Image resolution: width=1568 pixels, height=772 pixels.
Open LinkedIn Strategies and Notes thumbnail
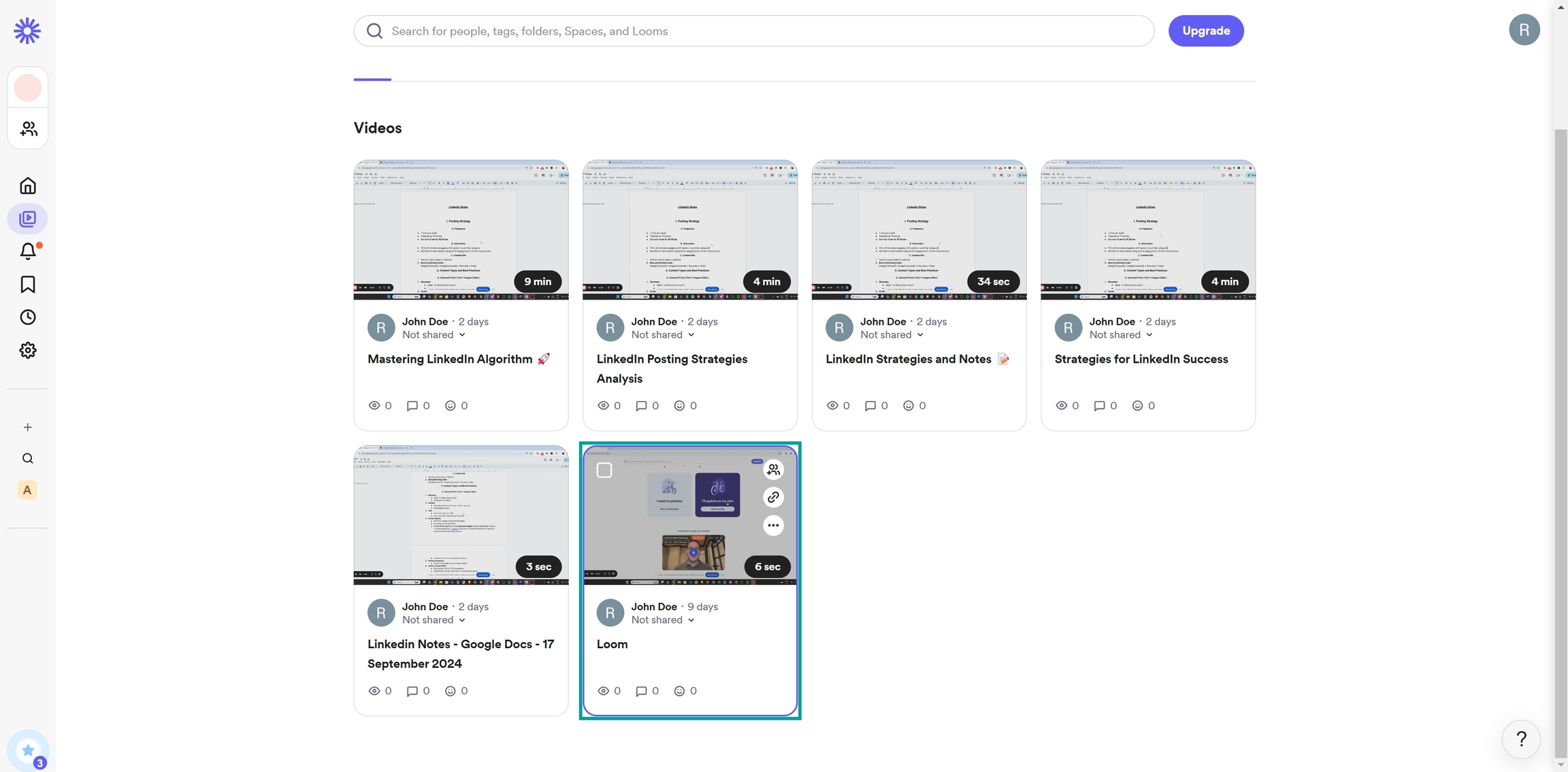pyautogui.click(x=919, y=230)
